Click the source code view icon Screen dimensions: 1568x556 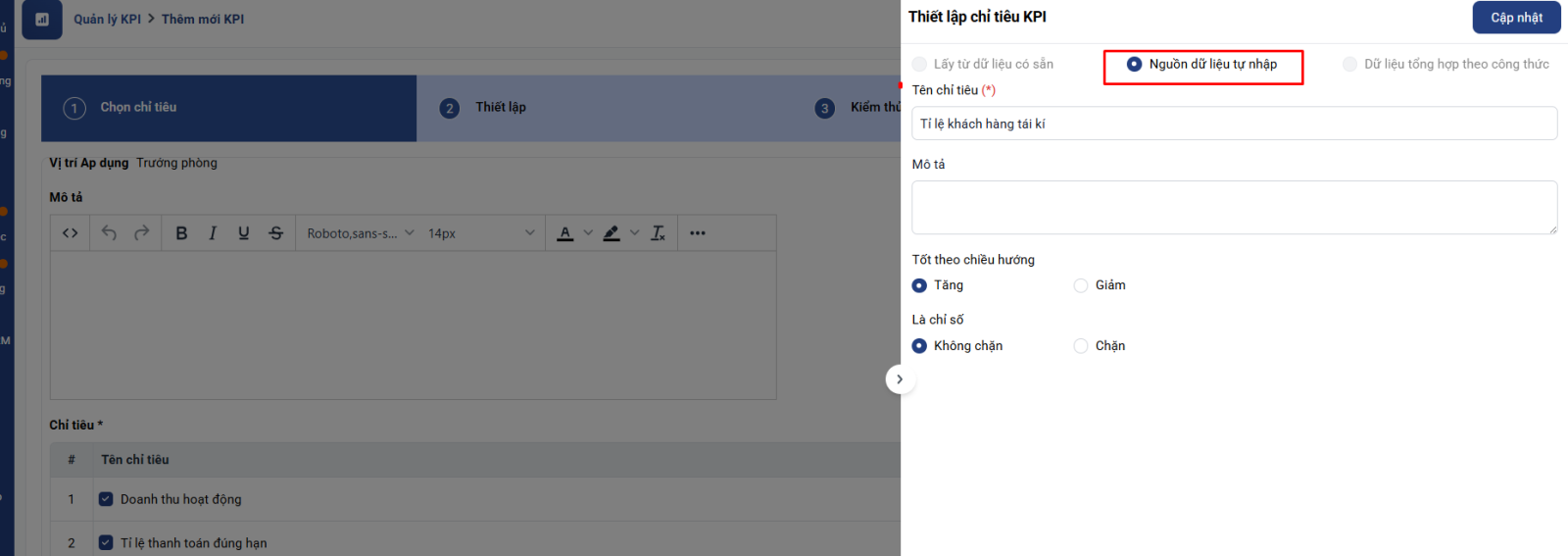tap(70, 233)
